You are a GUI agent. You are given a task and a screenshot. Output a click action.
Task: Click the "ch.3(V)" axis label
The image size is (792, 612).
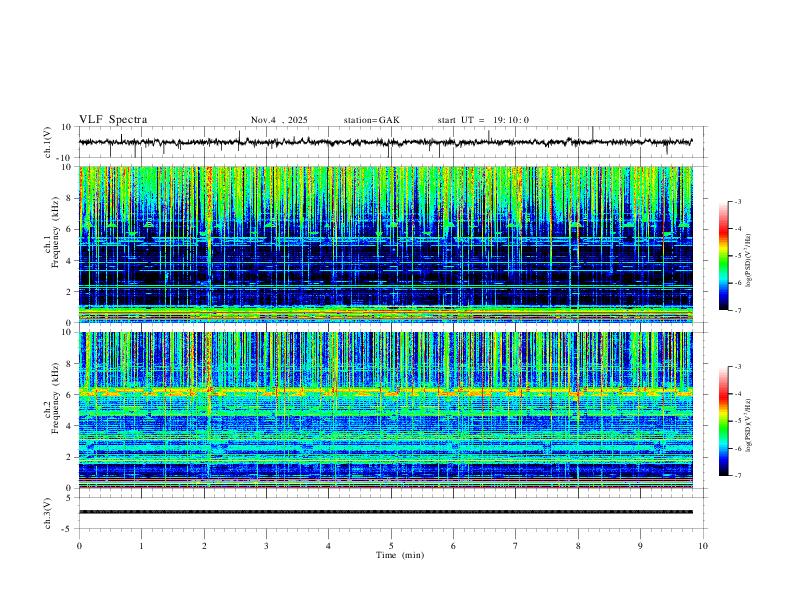point(48,514)
